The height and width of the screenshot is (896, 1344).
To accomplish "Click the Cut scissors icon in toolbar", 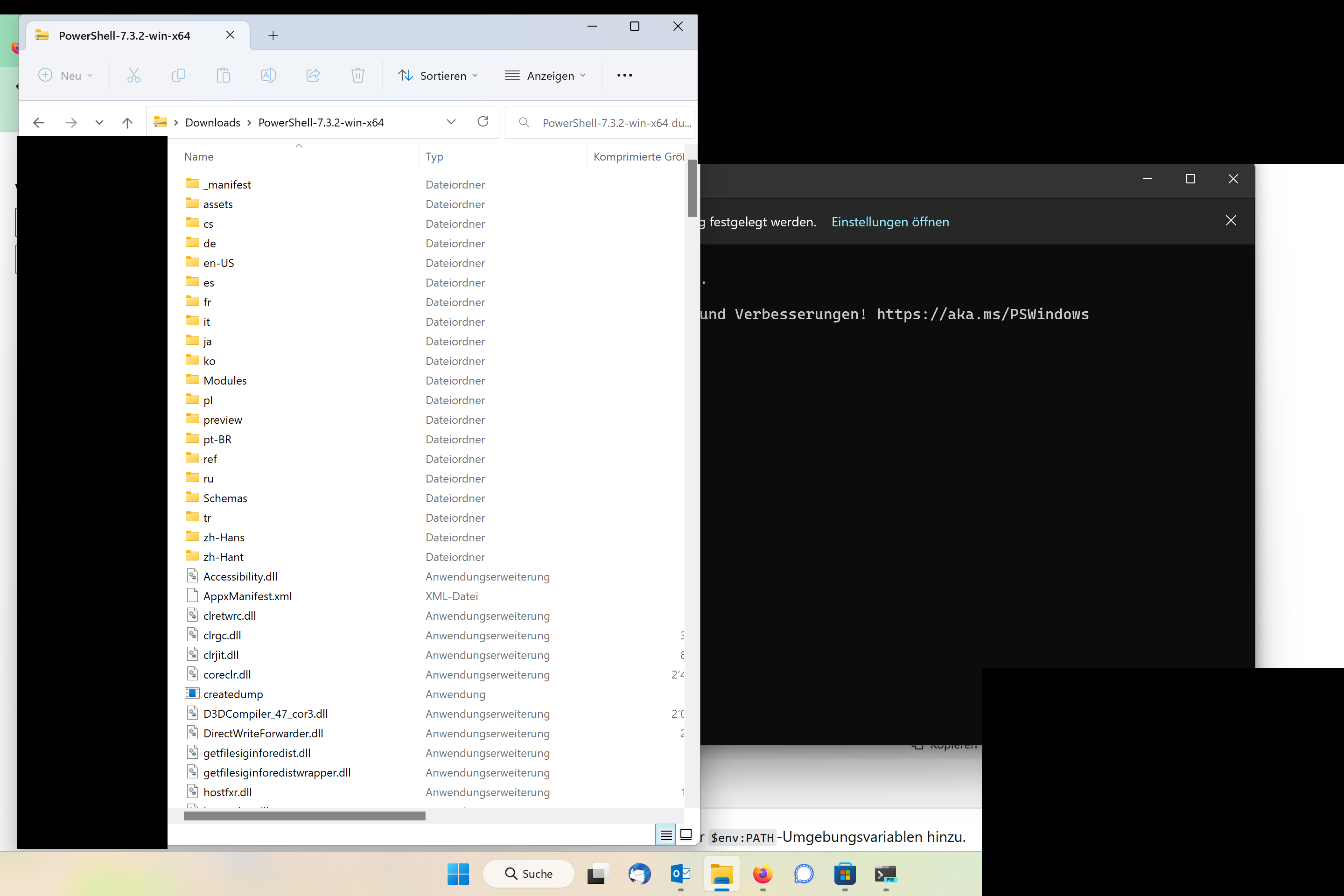I will coord(134,76).
